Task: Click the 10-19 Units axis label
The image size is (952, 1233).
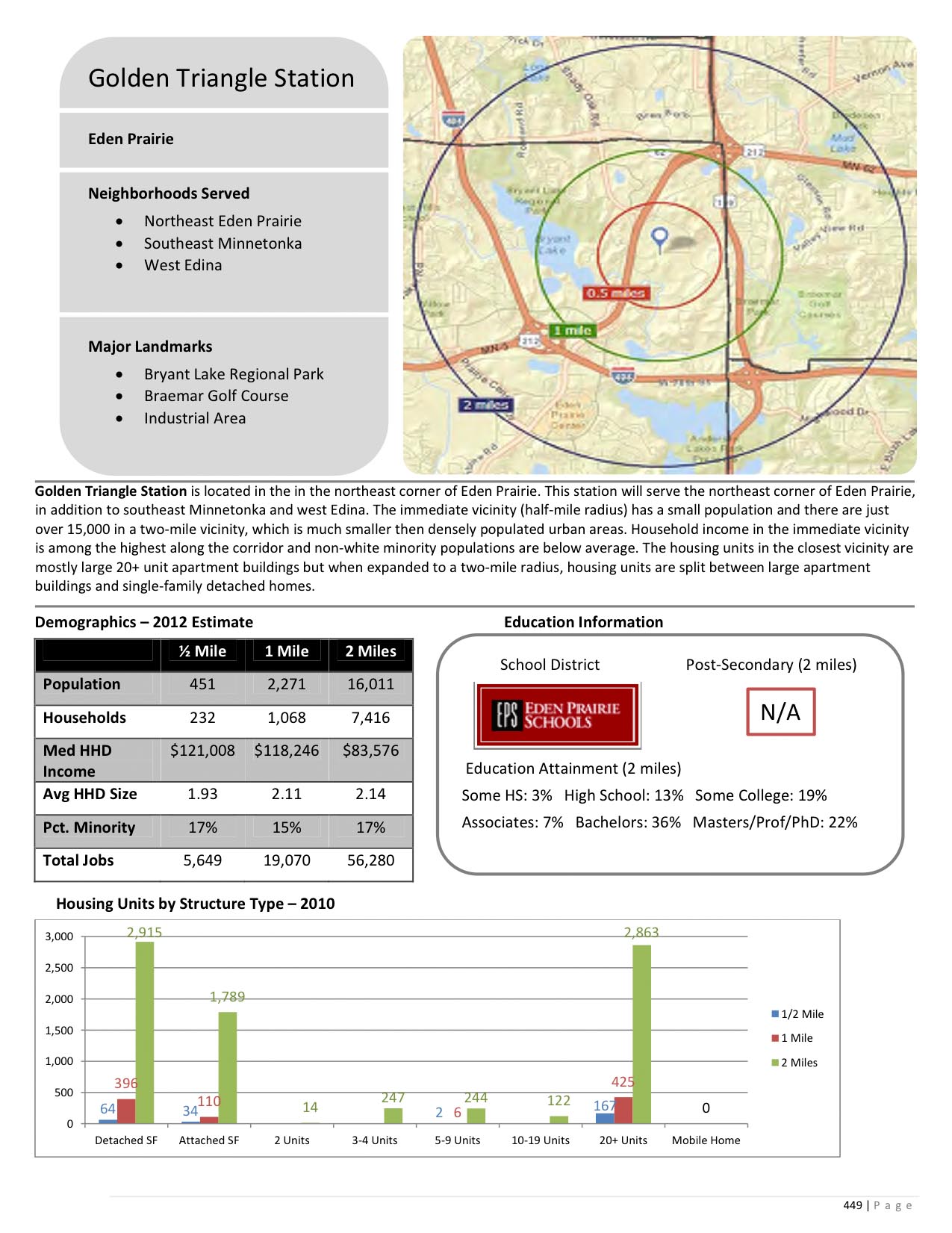Action: point(540,1140)
